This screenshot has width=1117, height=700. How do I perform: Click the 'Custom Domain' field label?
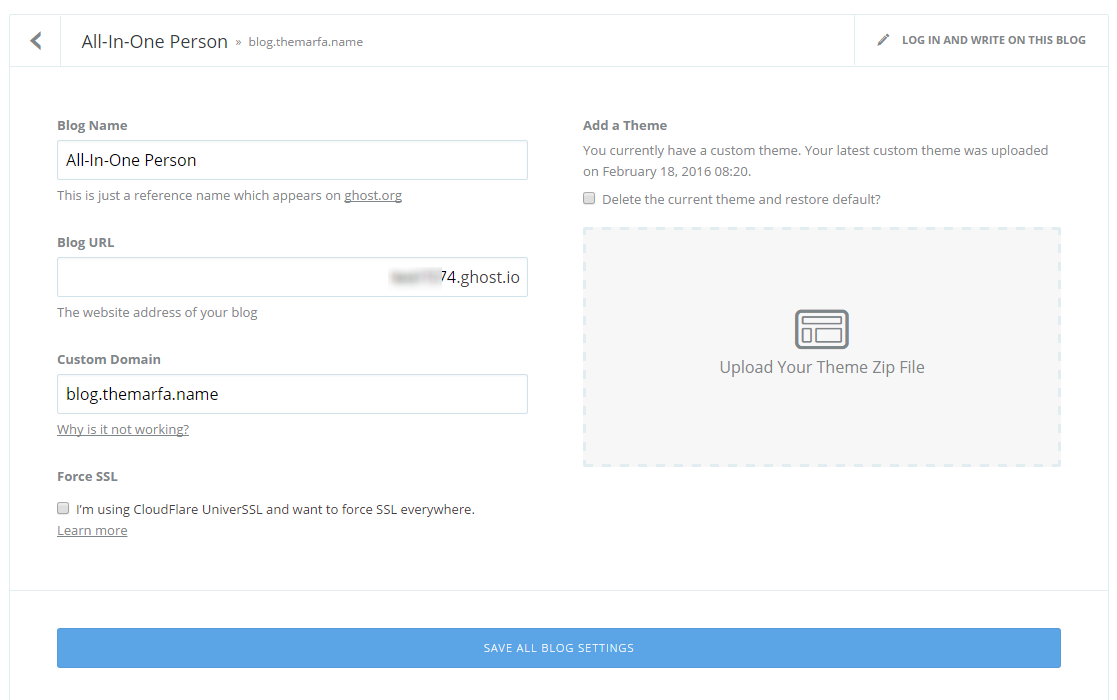[x=109, y=360]
